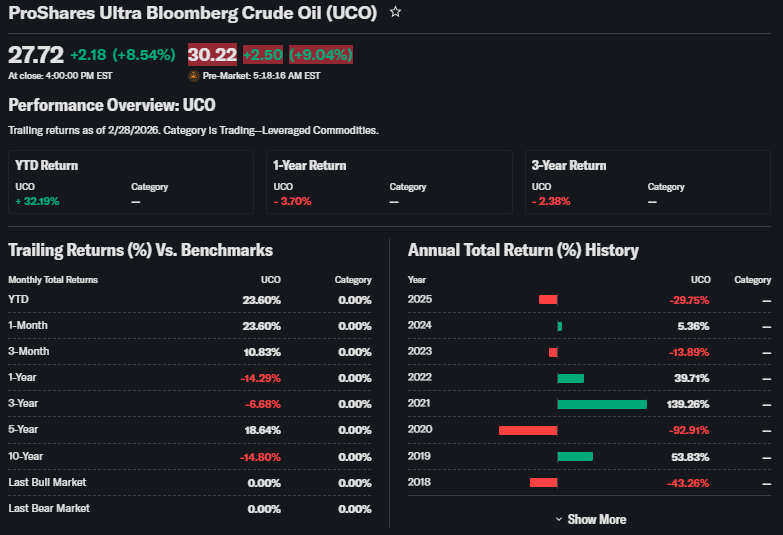
Task: Click the green 2021 annual return bar
Action: click(601, 404)
